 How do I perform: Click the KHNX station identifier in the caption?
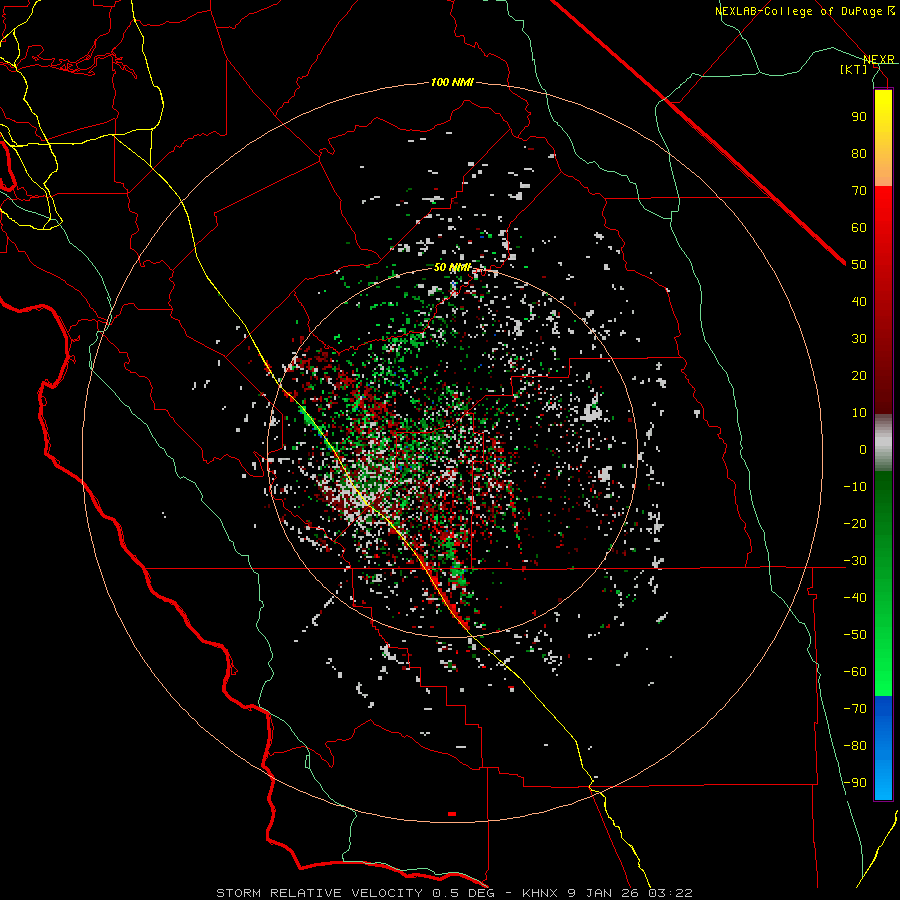(540, 893)
